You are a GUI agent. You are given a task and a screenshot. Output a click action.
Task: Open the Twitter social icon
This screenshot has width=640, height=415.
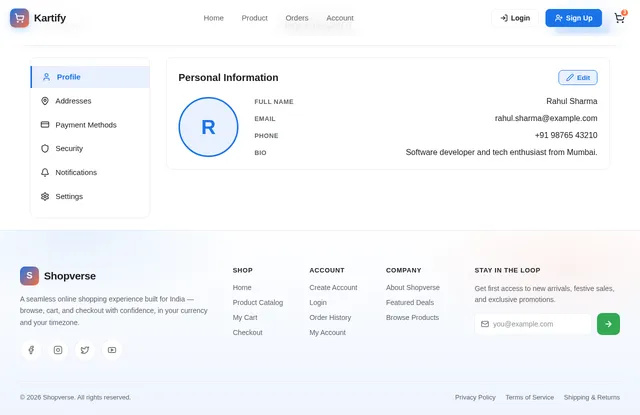[x=85, y=350]
